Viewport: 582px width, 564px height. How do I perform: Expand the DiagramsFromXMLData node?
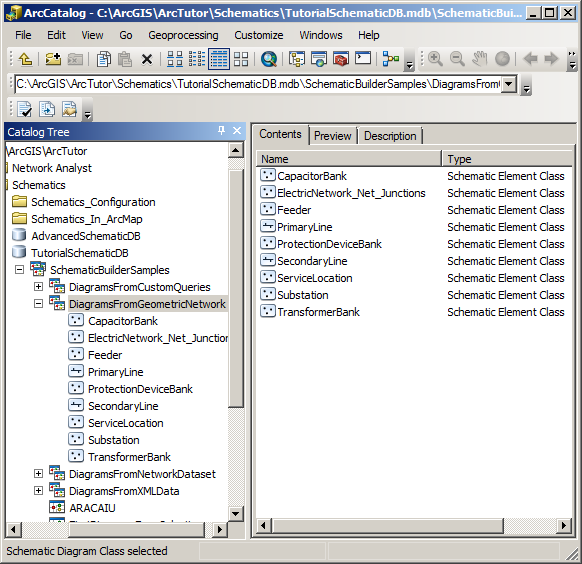pyautogui.click(x=38, y=491)
